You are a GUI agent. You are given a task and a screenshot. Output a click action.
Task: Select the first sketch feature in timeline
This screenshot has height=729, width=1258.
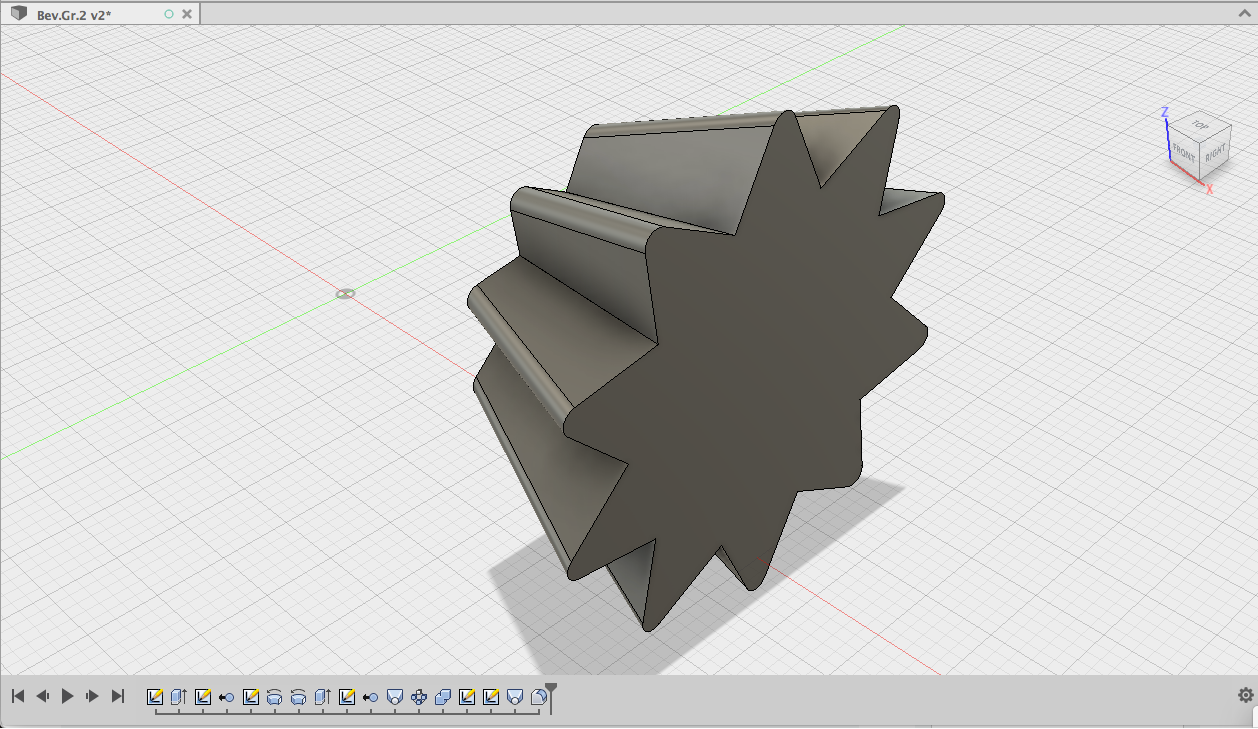tap(155, 697)
